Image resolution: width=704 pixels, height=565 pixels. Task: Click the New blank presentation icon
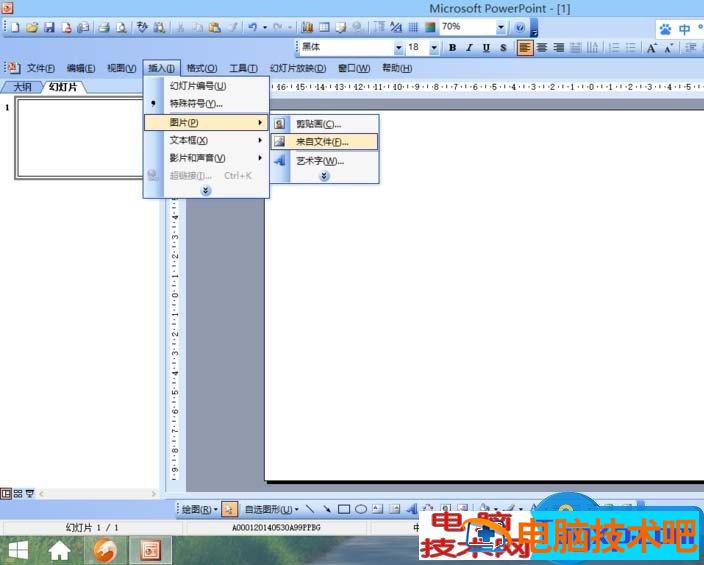(x=15, y=27)
